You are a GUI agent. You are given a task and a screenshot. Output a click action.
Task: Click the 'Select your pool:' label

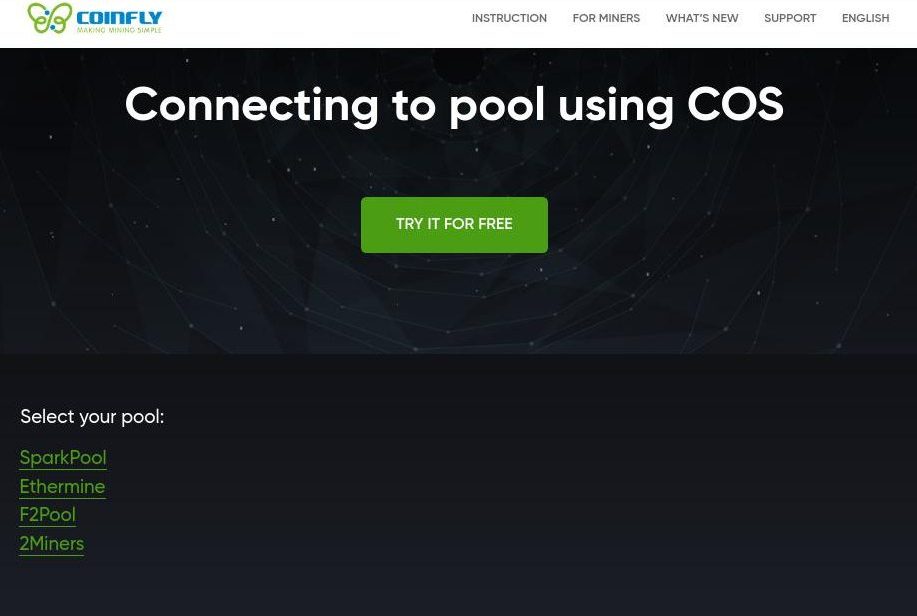coord(92,417)
